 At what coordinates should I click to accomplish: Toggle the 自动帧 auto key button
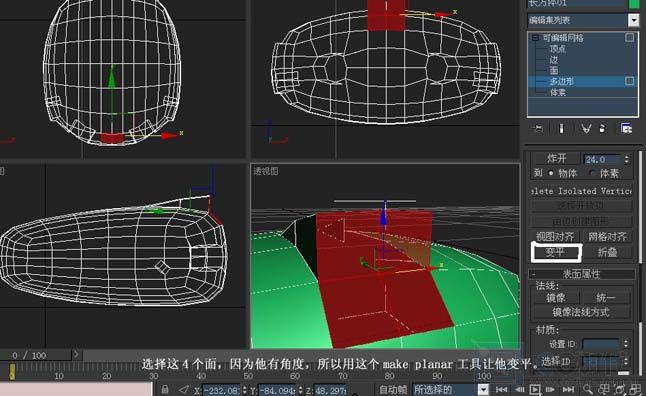pos(393,389)
